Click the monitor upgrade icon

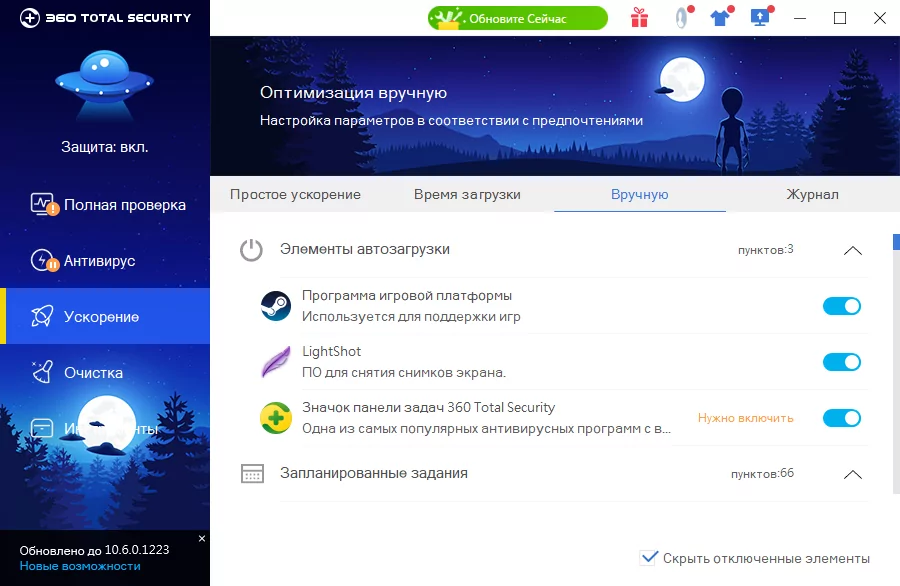click(x=761, y=17)
